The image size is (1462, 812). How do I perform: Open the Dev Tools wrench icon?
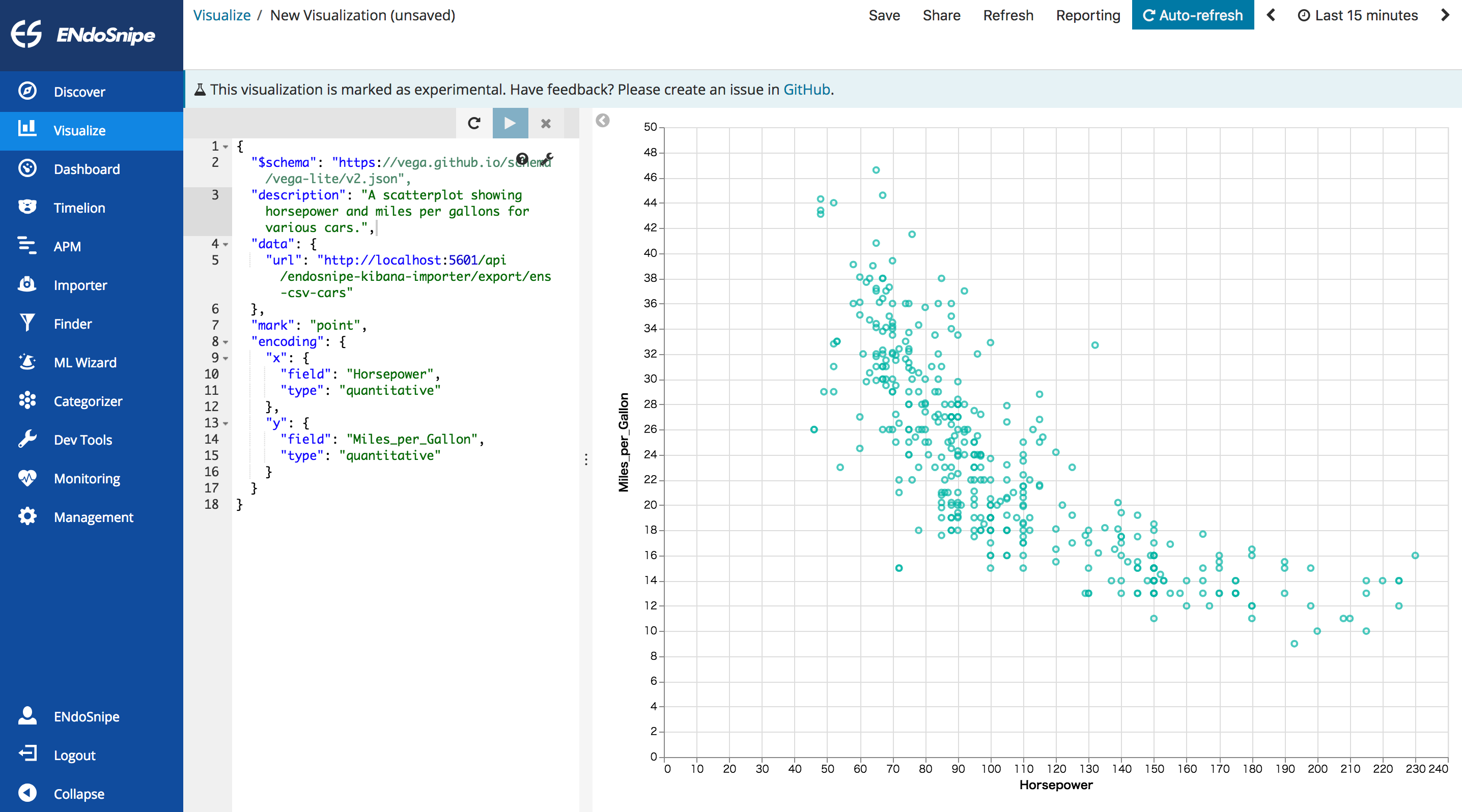tap(27, 439)
